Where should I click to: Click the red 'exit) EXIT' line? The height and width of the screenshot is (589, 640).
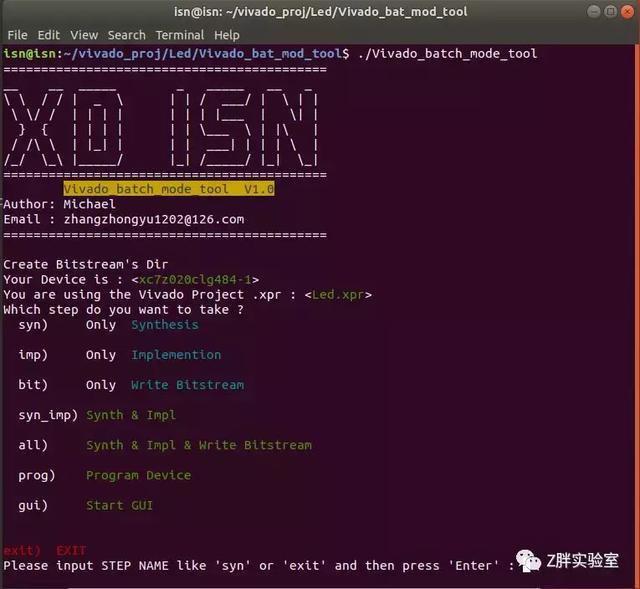pos(45,551)
